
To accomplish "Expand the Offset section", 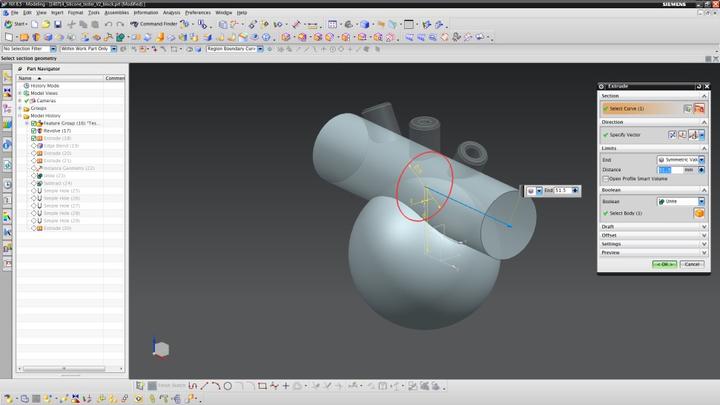I will [x=652, y=236].
